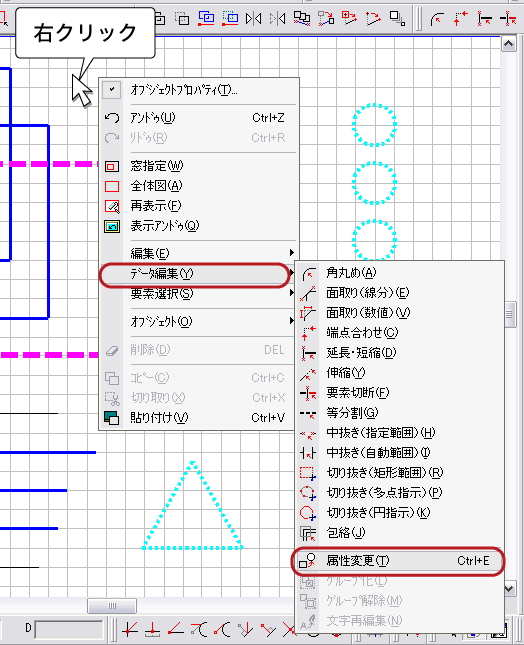
Task: Click vertical scrollbar up arrow
Action: [508, 44]
